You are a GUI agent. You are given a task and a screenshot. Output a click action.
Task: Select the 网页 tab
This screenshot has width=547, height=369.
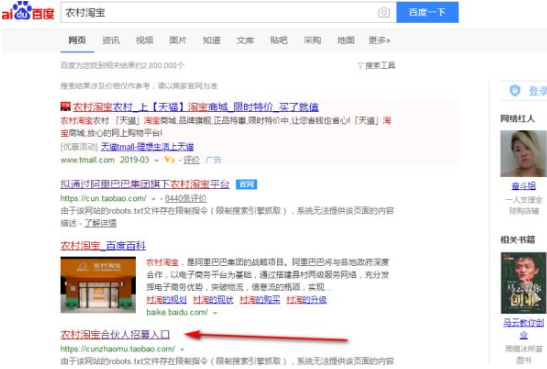[77, 40]
